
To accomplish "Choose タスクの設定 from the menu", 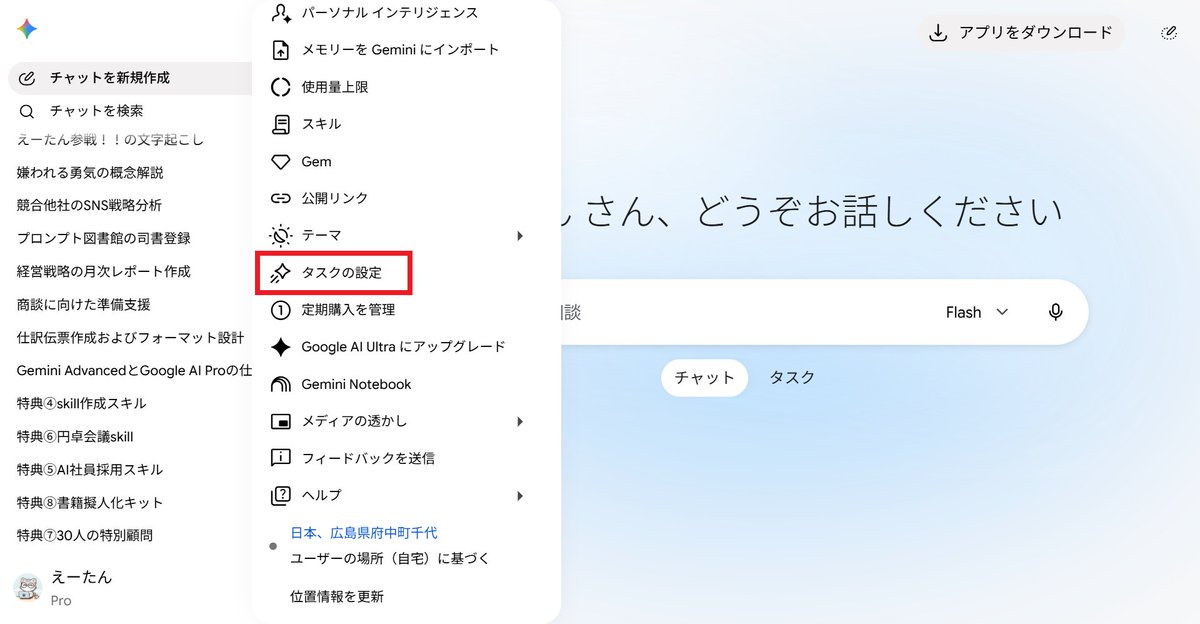I will tap(405, 273).
